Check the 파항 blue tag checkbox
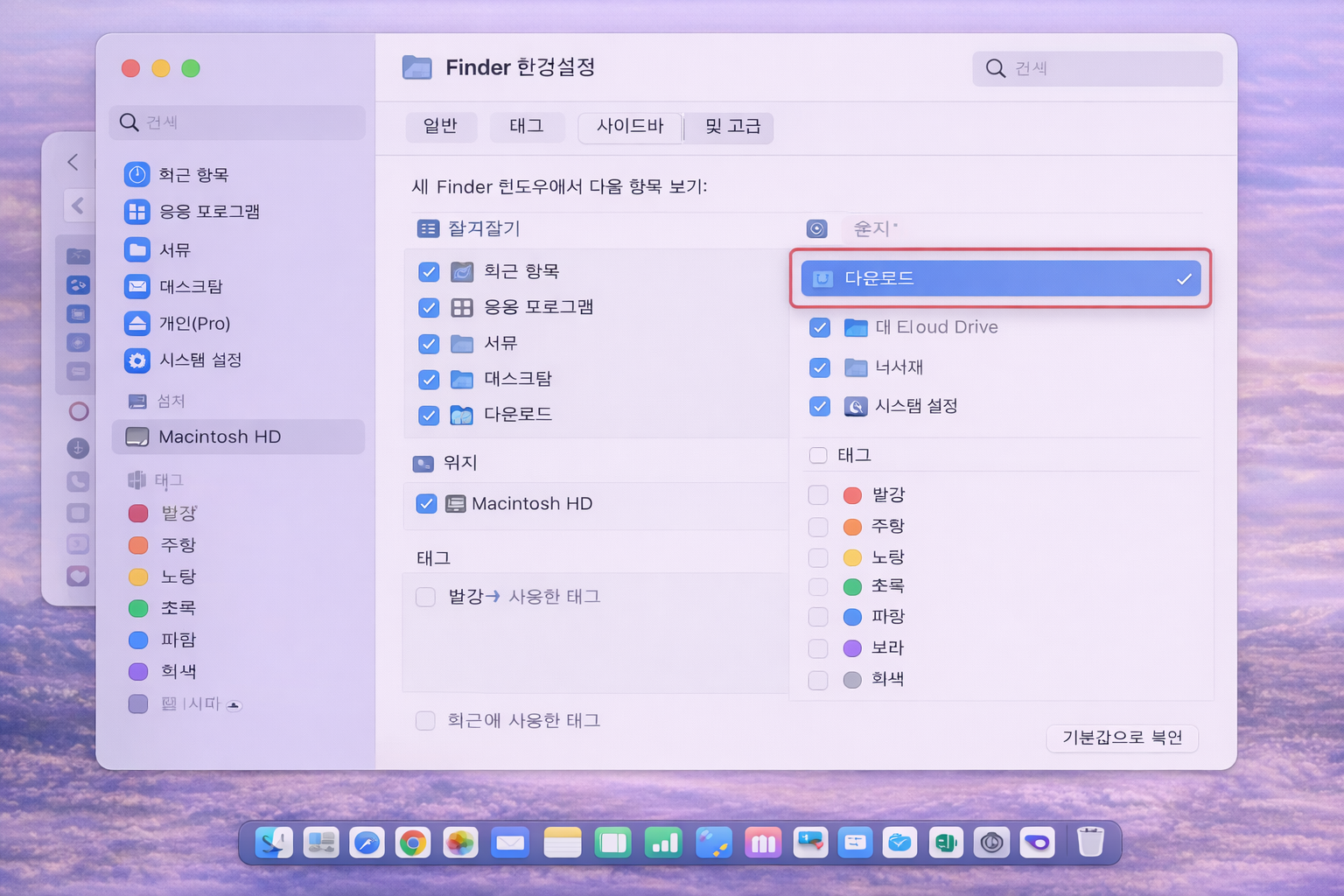This screenshot has width=1344, height=896. click(x=818, y=617)
